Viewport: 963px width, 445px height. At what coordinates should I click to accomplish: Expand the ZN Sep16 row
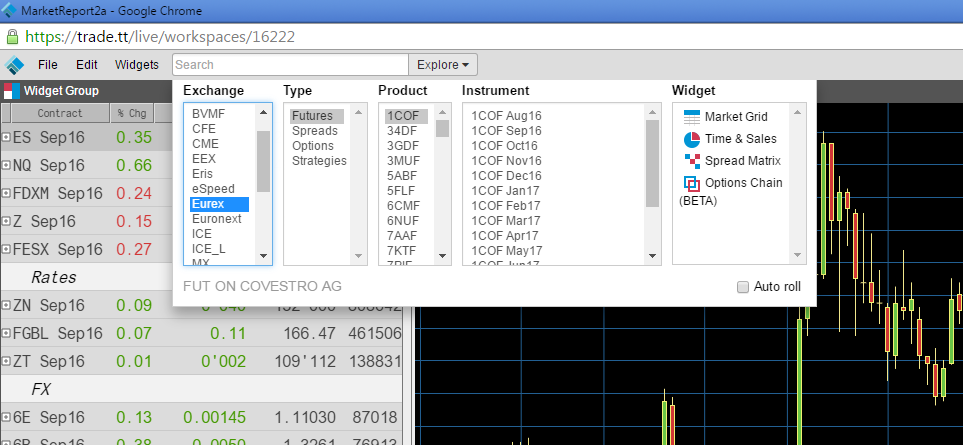pos(6,305)
